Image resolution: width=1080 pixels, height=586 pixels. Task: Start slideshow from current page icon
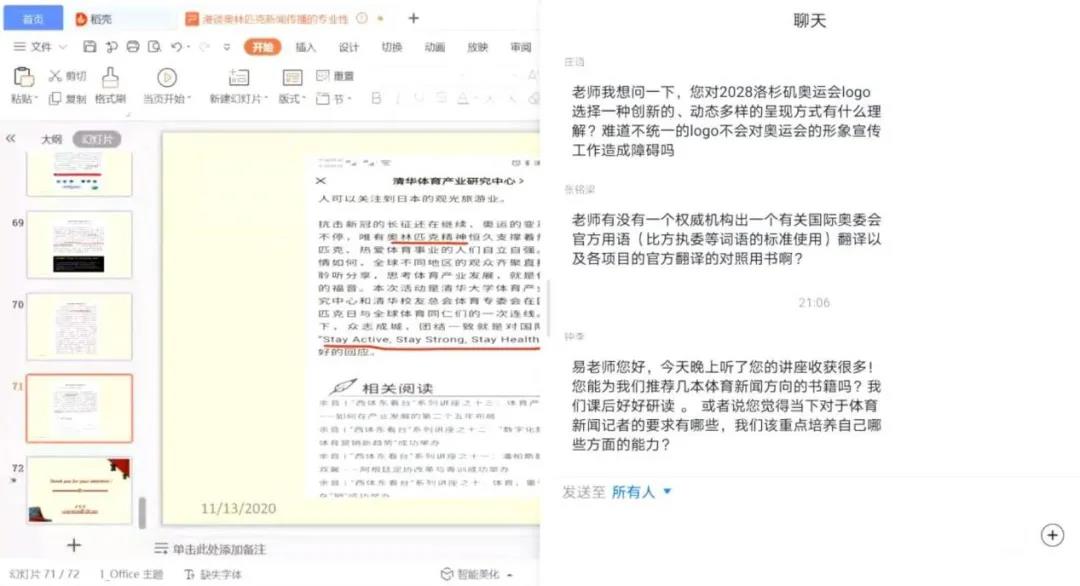click(166, 76)
